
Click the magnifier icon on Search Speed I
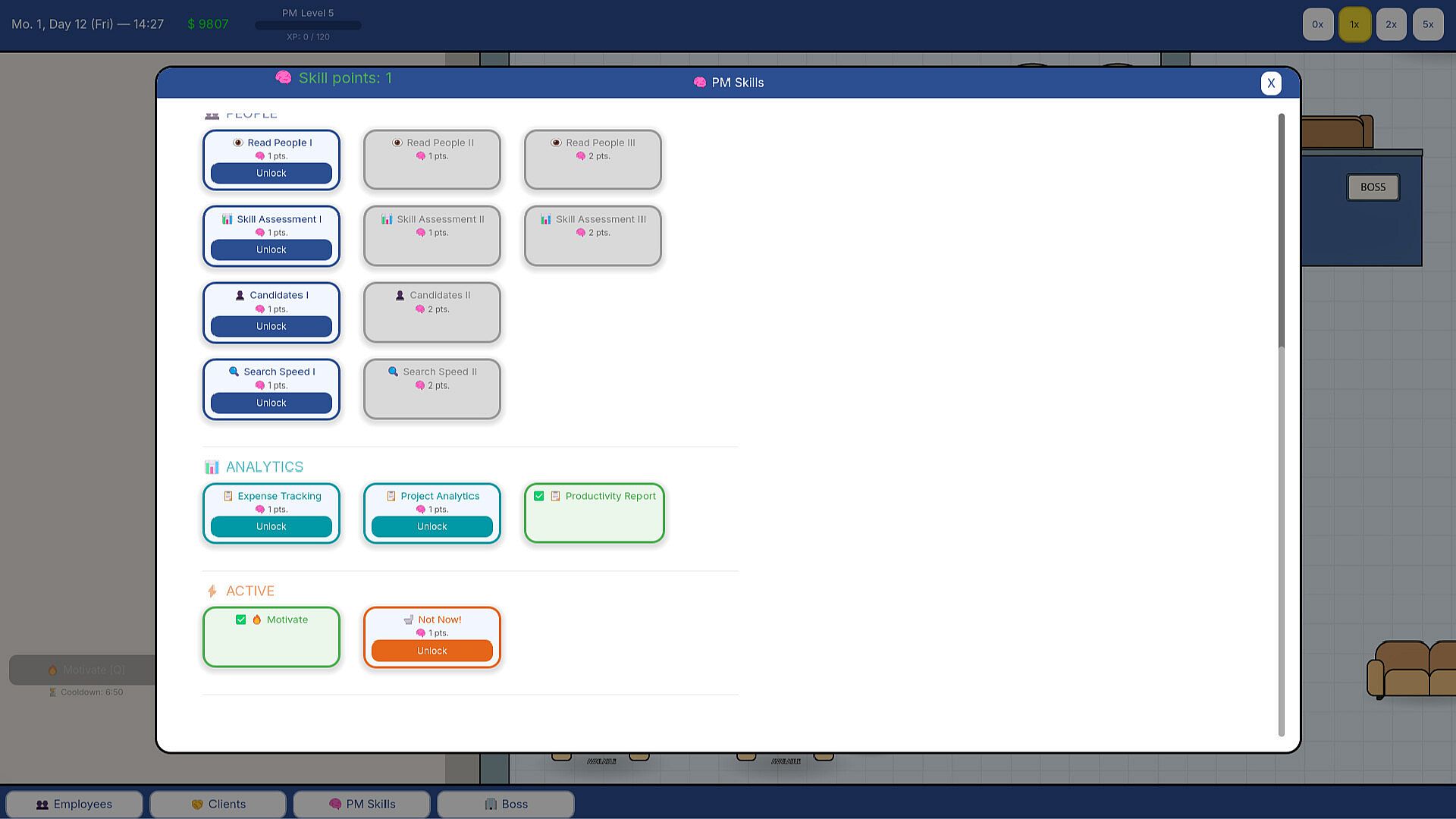pos(234,372)
